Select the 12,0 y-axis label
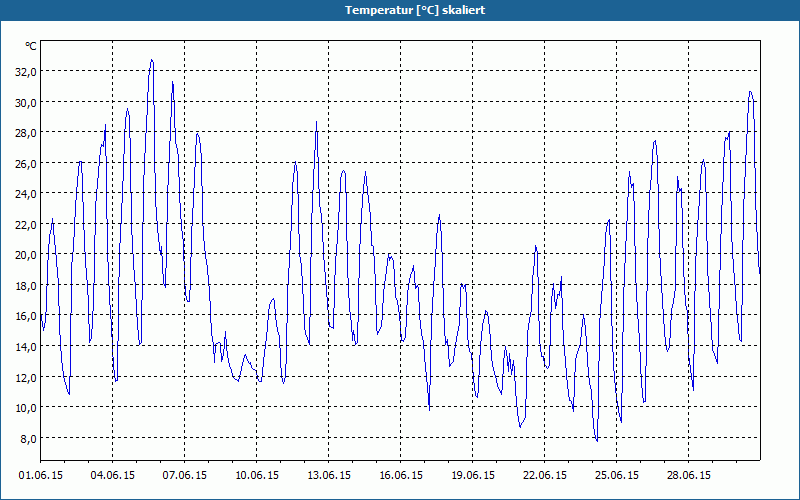 click(x=26, y=377)
